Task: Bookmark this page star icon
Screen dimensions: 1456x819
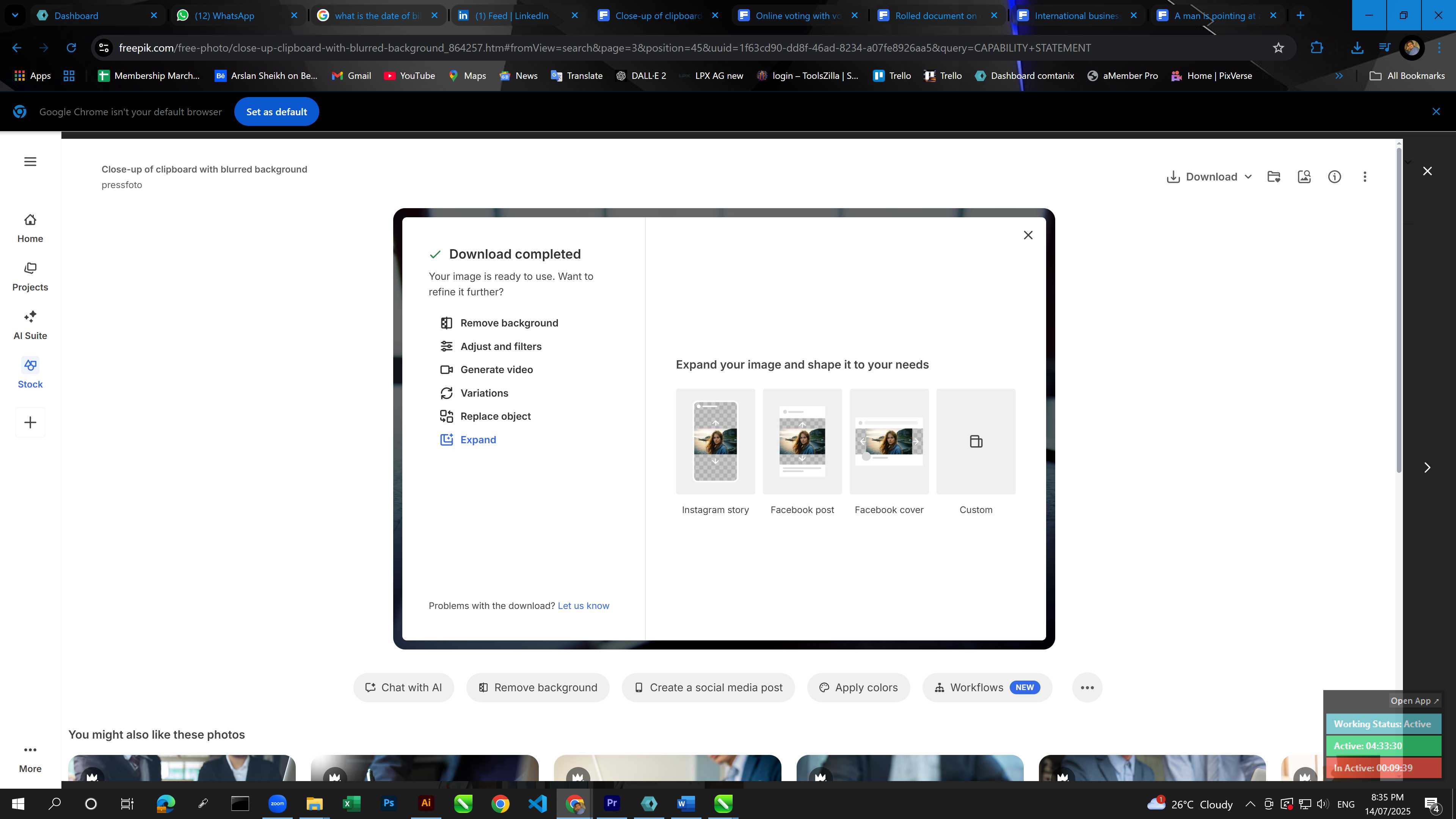Action: 1279,48
